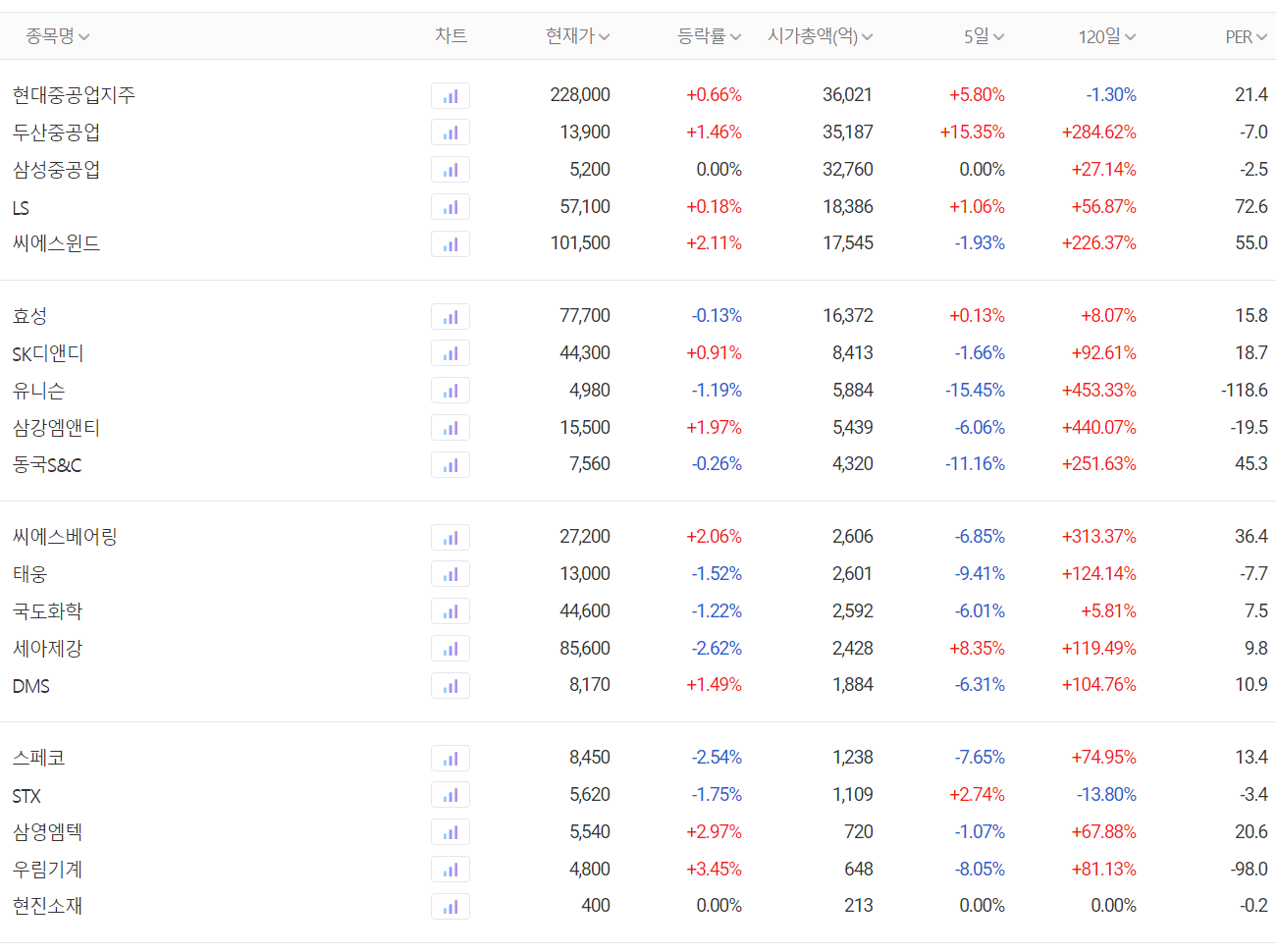Open chart icon for 스페코

451,759
